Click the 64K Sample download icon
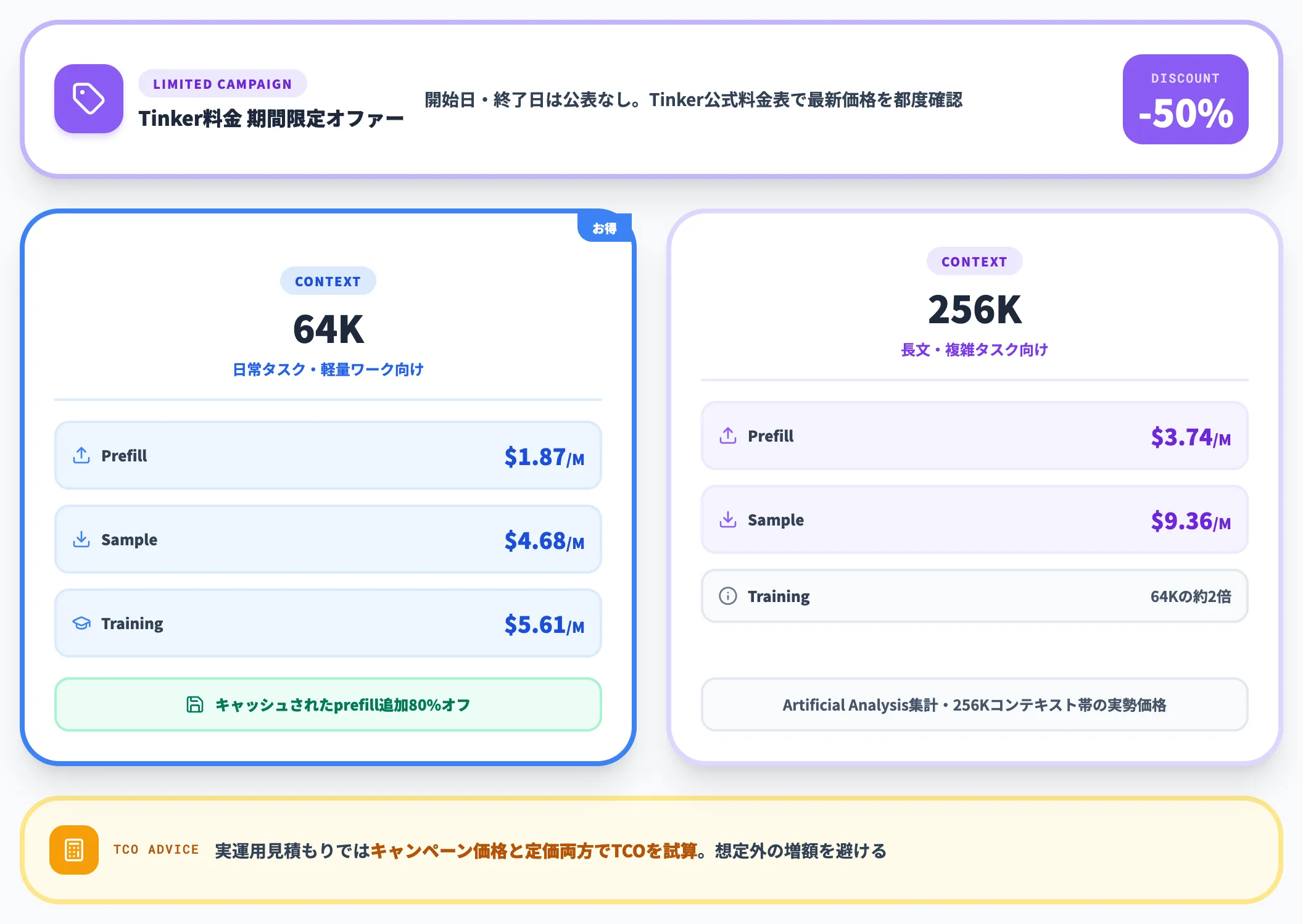 [x=81, y=539]
